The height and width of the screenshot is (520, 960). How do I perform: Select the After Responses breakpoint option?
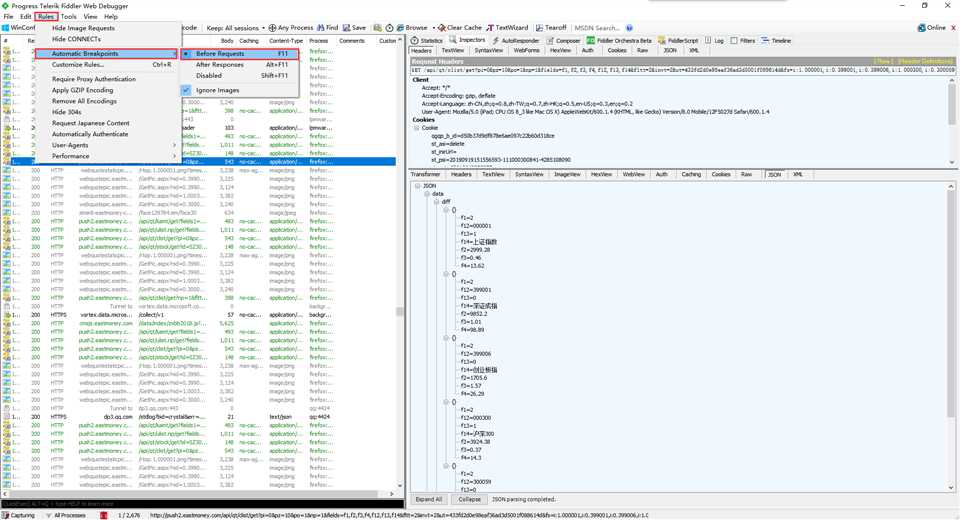click(239, 64)
